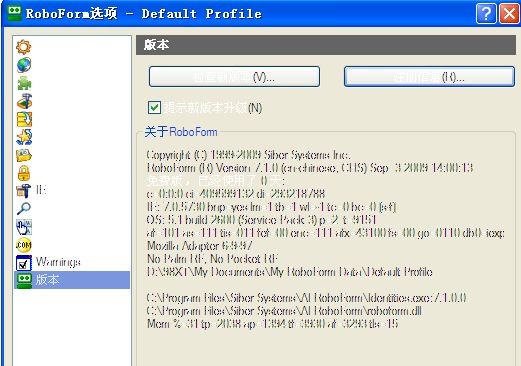The height and width of the screenshot is (366, 521).
Task: Open the IE toolbox hammer category
Action: [31, 191]
